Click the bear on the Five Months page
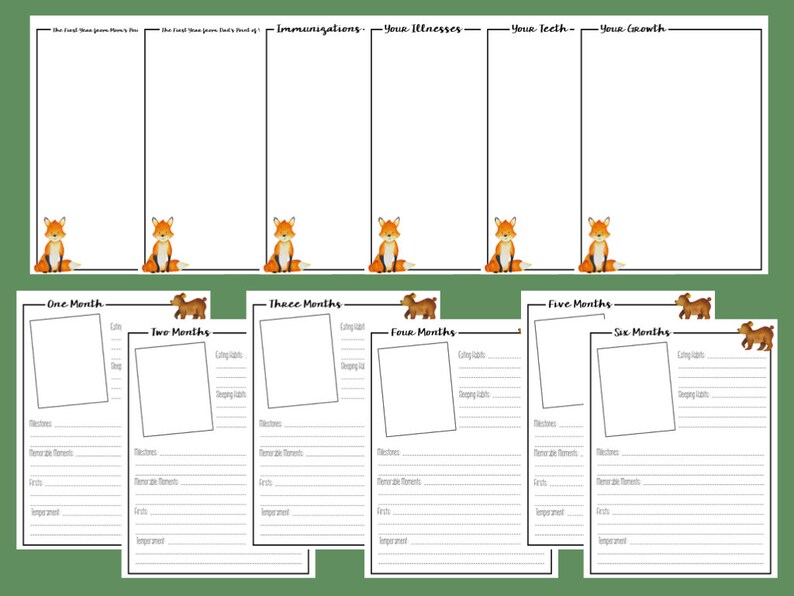Screen dimensions: 794x596 tap(693, 306)
